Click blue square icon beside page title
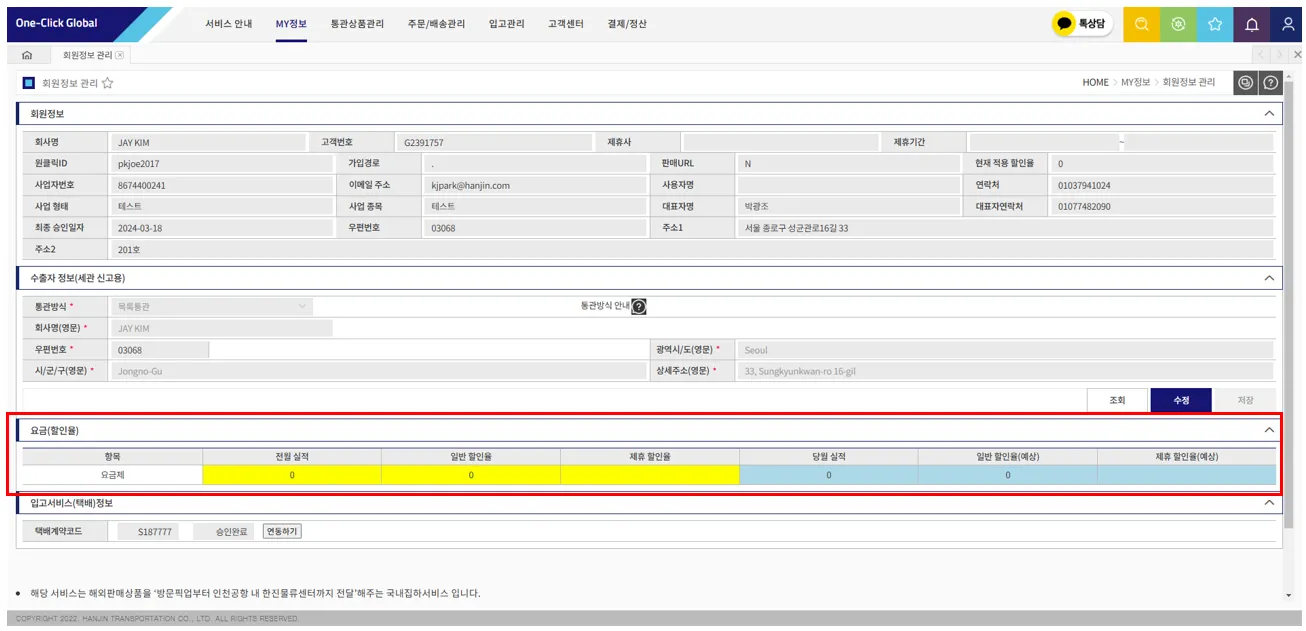The height and width of the screenshot is (631, 1306). click(x=29, y=83)
